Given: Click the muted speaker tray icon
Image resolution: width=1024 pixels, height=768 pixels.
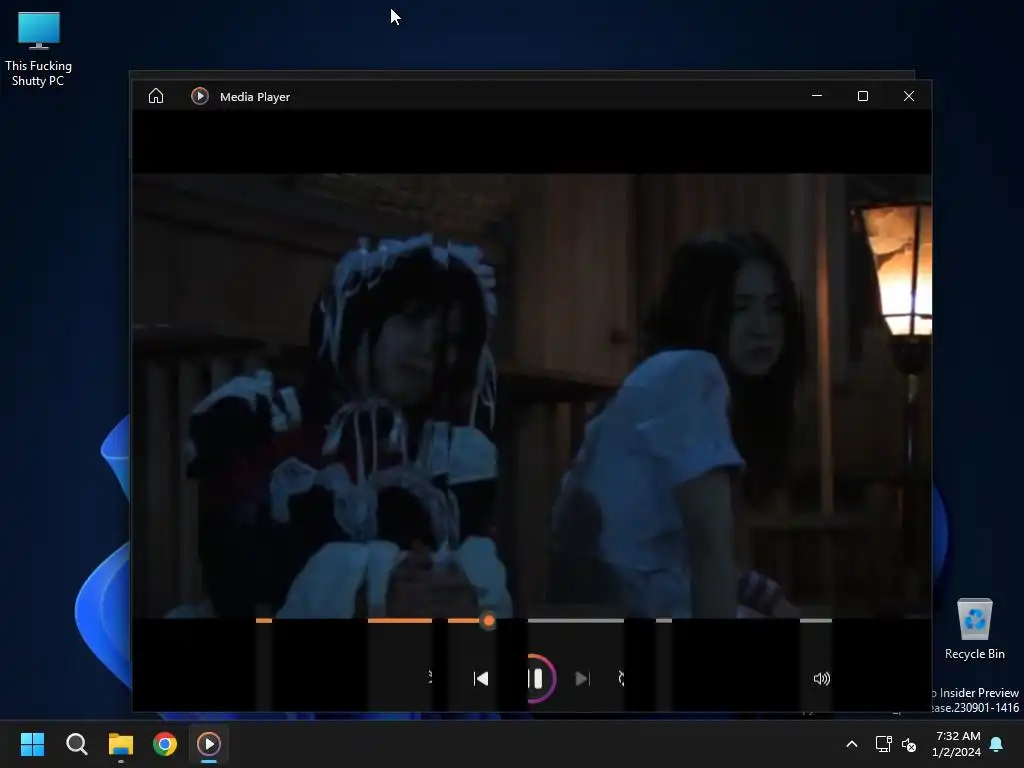Looking at the screenshot, I should [908, 744].
